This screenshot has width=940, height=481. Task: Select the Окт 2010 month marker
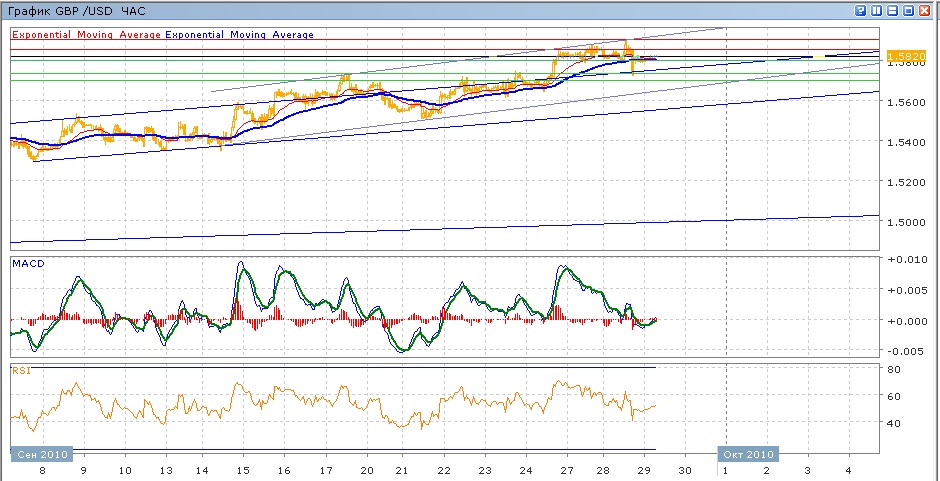748,454
